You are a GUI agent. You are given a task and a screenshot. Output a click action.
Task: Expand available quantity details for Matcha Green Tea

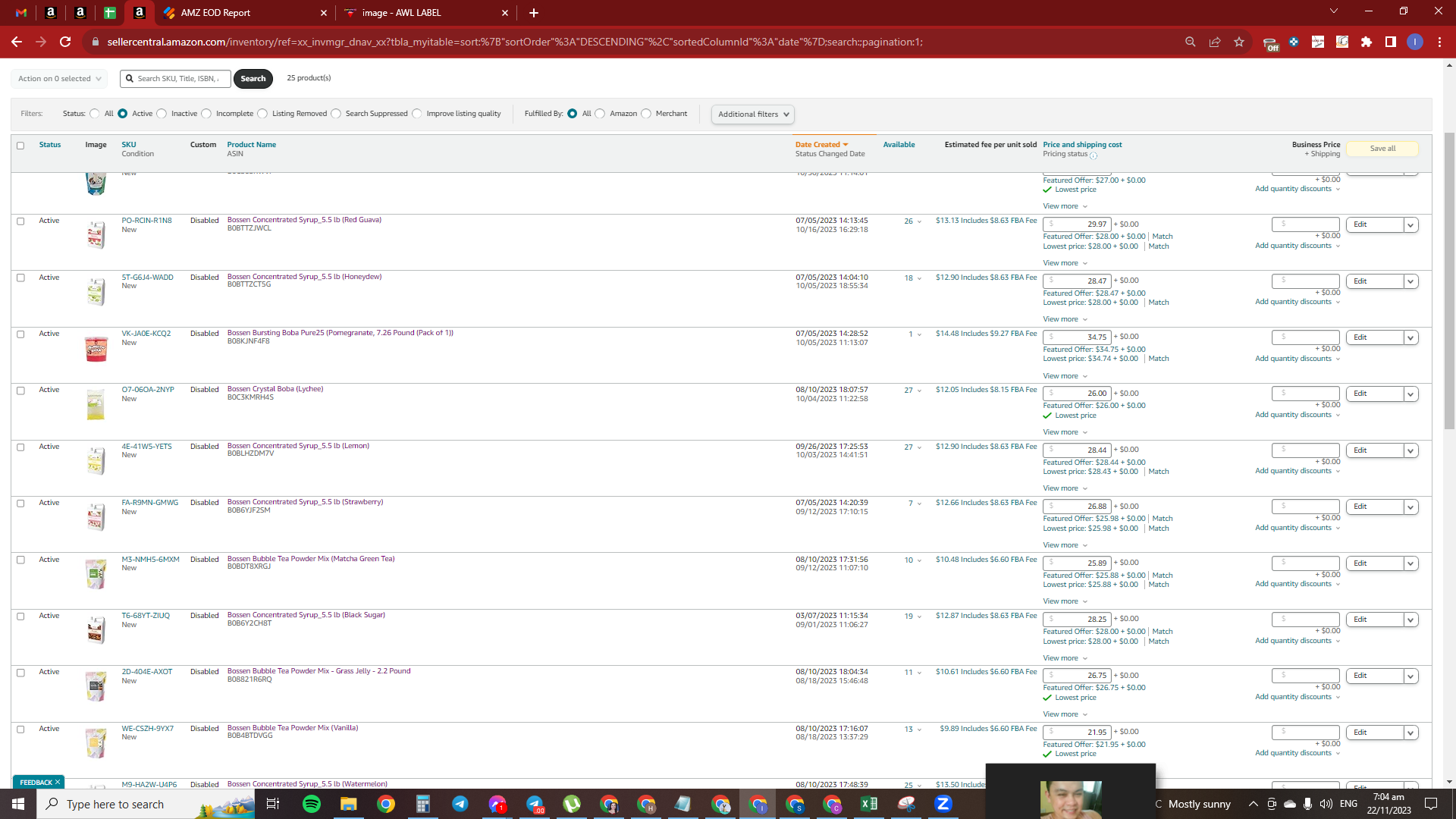919,560
